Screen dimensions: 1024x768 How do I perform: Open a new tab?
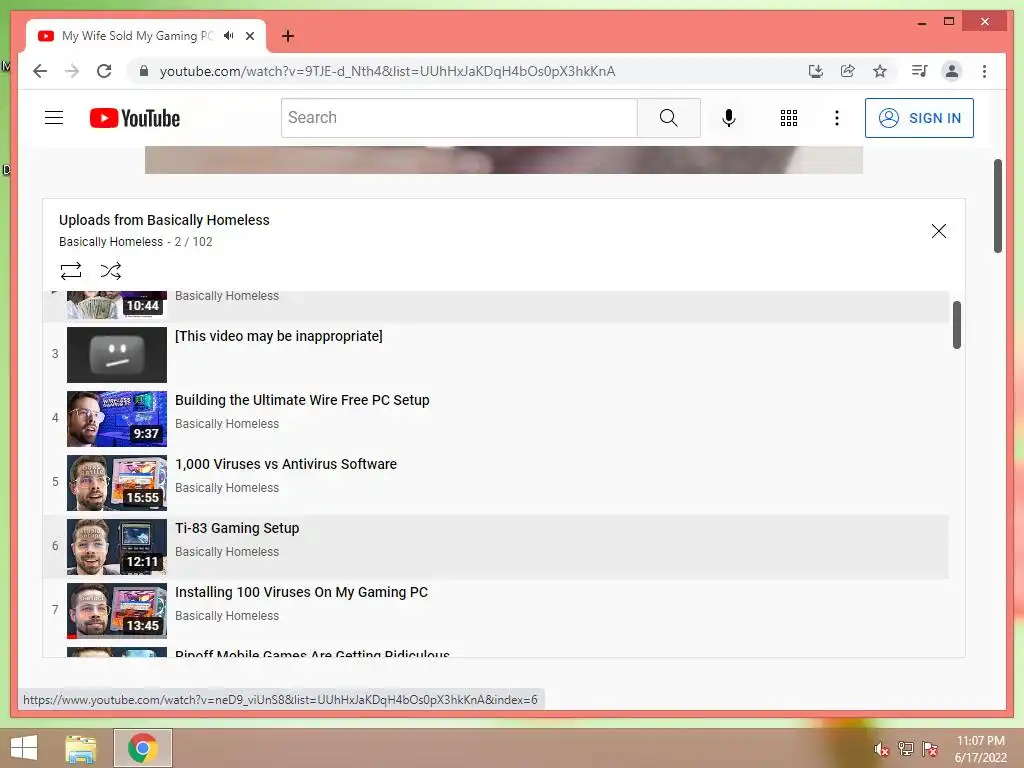[x=287, y=36]
